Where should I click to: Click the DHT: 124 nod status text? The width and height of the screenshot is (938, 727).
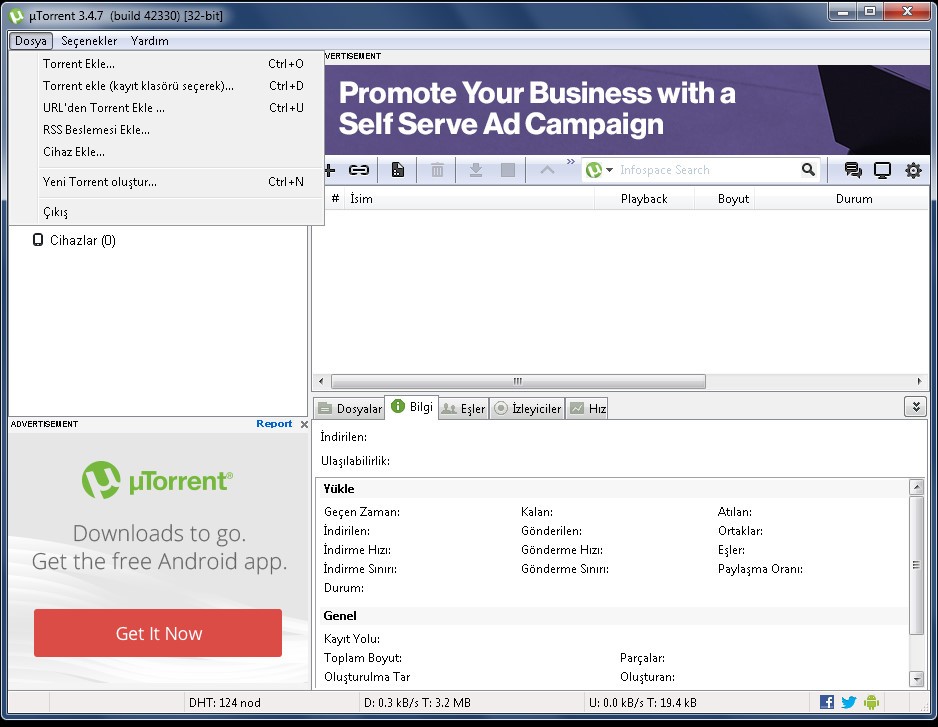coord(225,703)
